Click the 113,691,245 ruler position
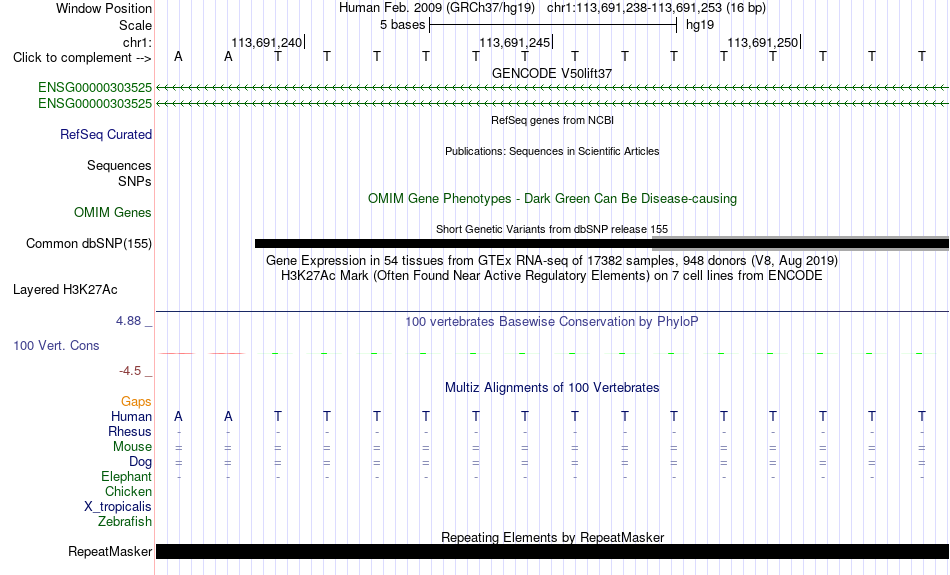Image resolution: width=950 pixels, height=575 pixels. tap(515, 42)
